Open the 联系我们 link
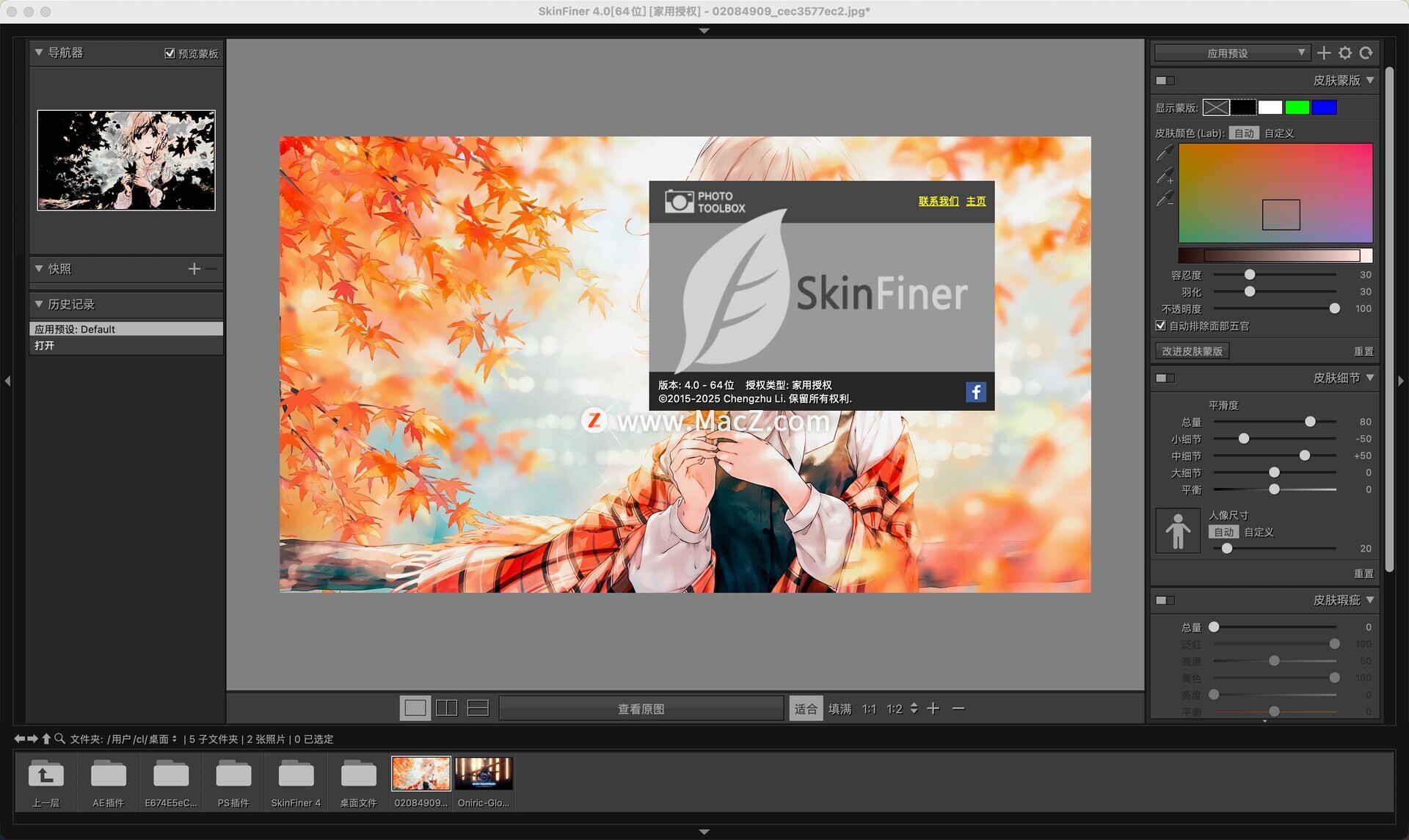Screen dimensions: 1409x840 [x=938, y=201]
